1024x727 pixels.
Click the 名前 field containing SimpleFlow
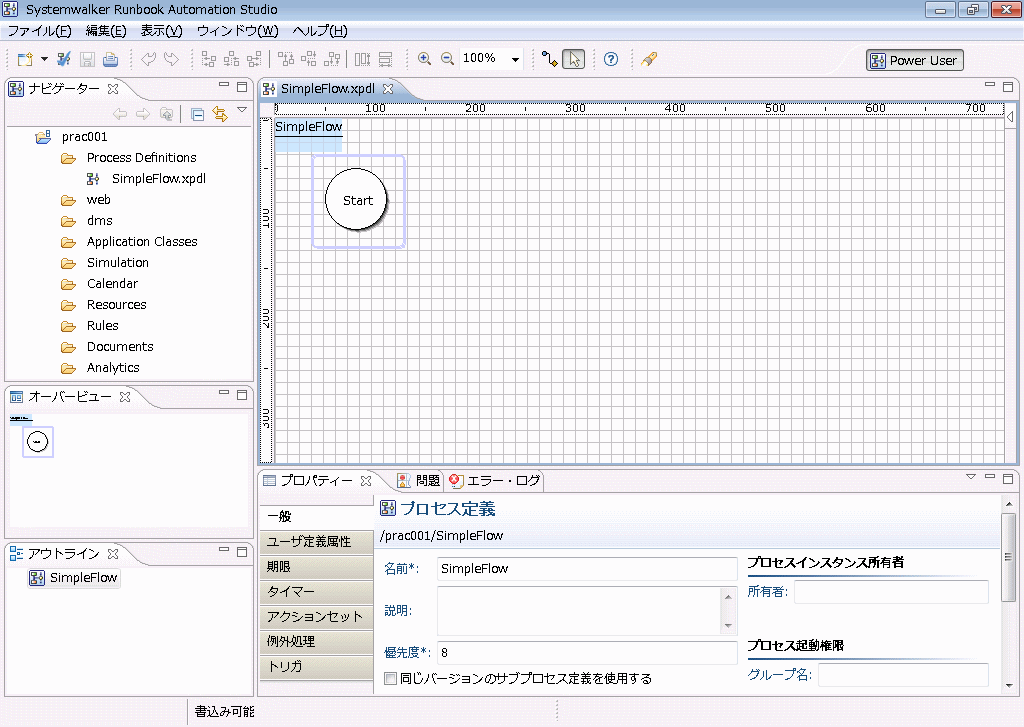pyautogui.click(x=587, y=568)
